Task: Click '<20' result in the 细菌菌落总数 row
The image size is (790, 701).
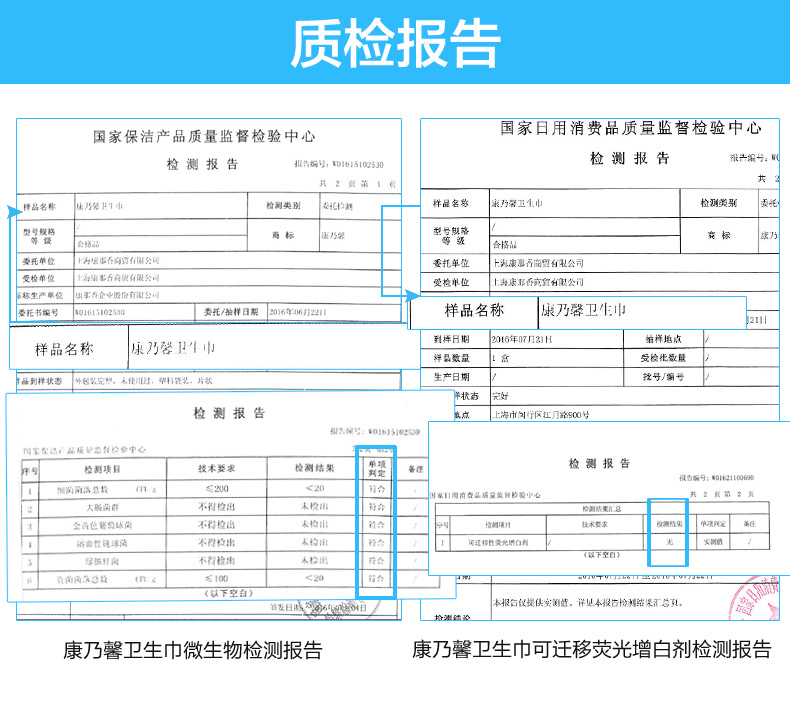Action: click(314, 488)
